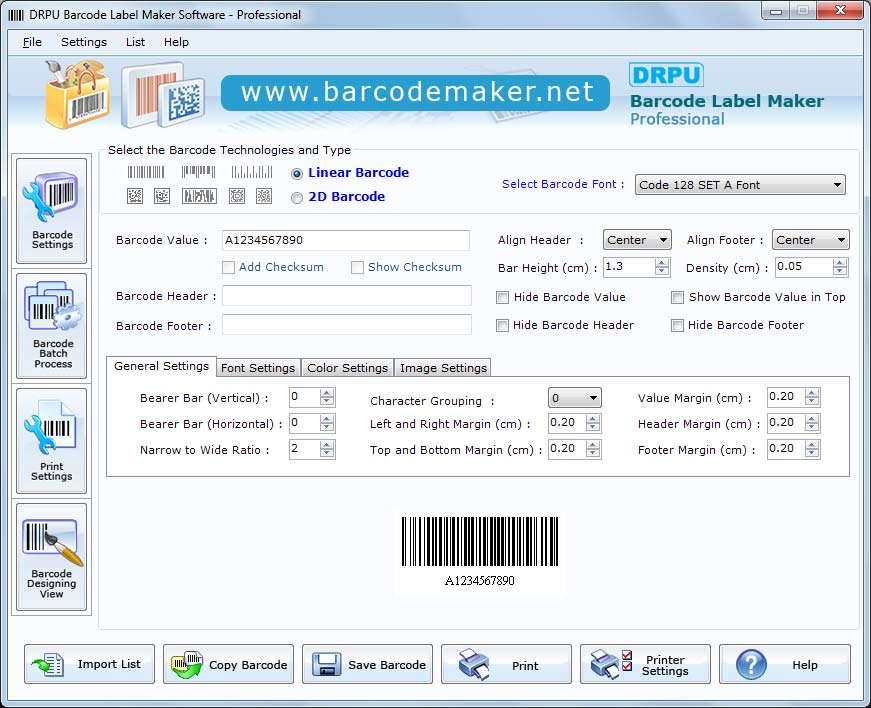Expand the Character Grouping dropdown
This screenshot has height=708, width=871.
click(x=574, y=398)
